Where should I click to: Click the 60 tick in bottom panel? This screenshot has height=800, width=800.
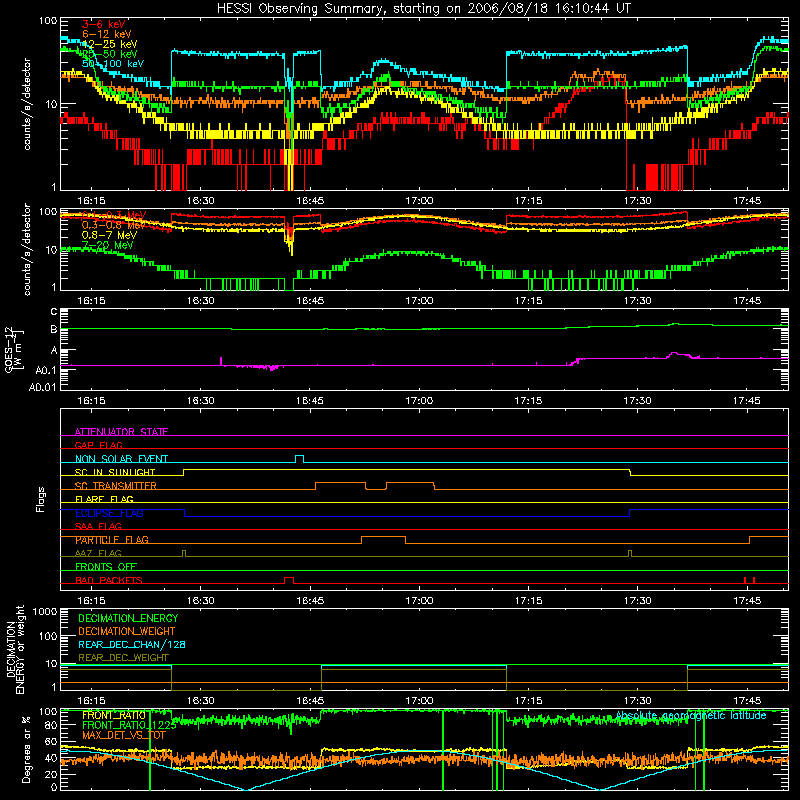click(51, 742)
